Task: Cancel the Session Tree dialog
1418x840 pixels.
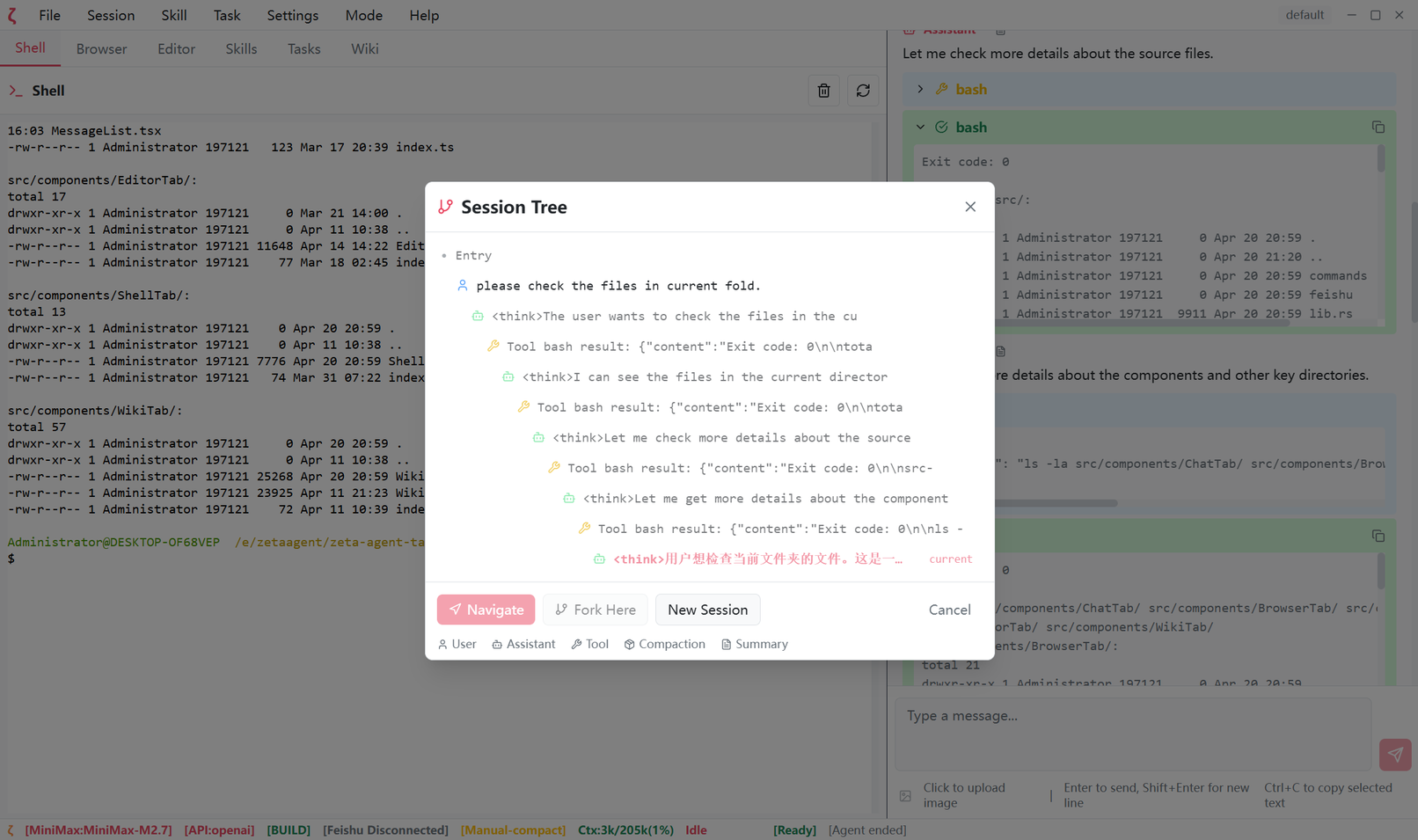Action: [949, 610]
